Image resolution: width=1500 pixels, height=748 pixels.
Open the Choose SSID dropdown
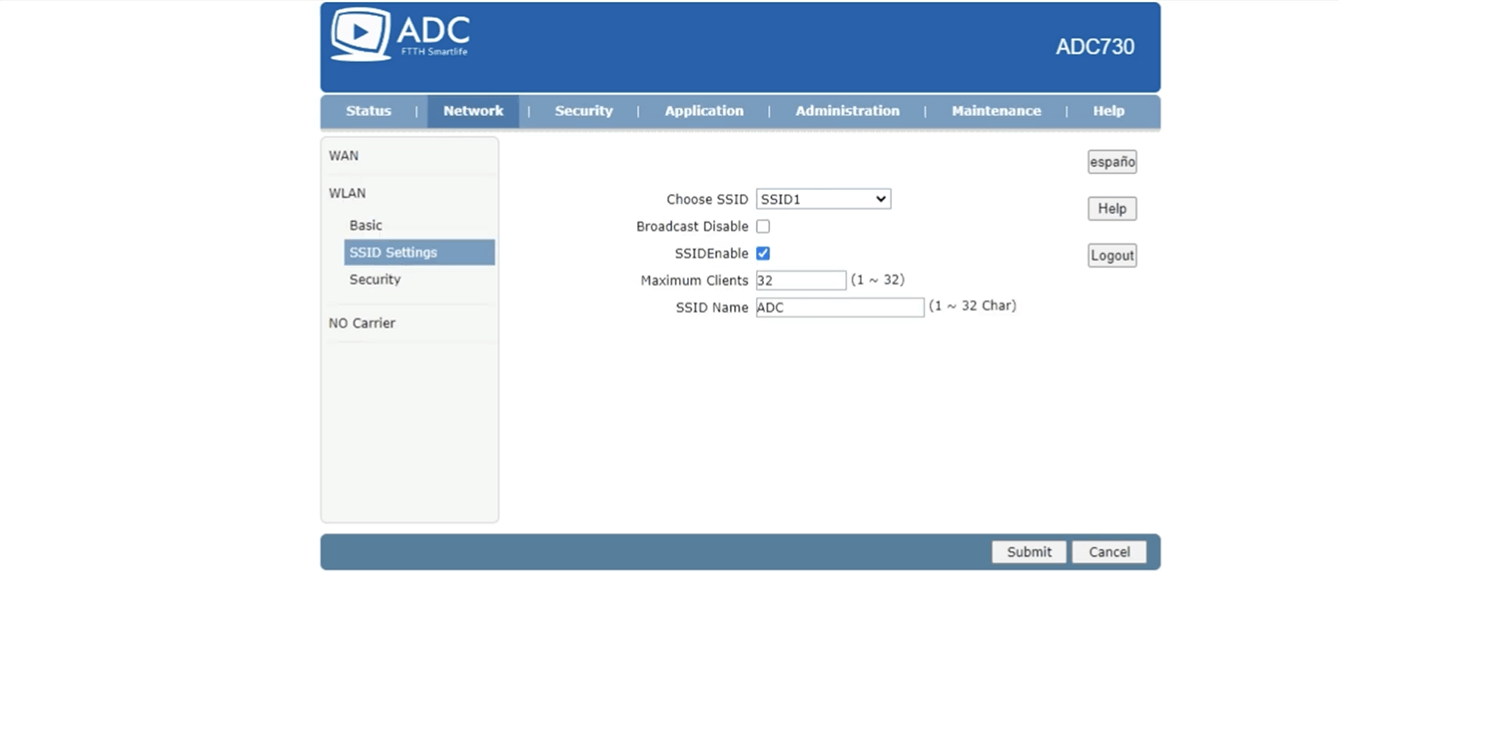(x=823, y=199)
